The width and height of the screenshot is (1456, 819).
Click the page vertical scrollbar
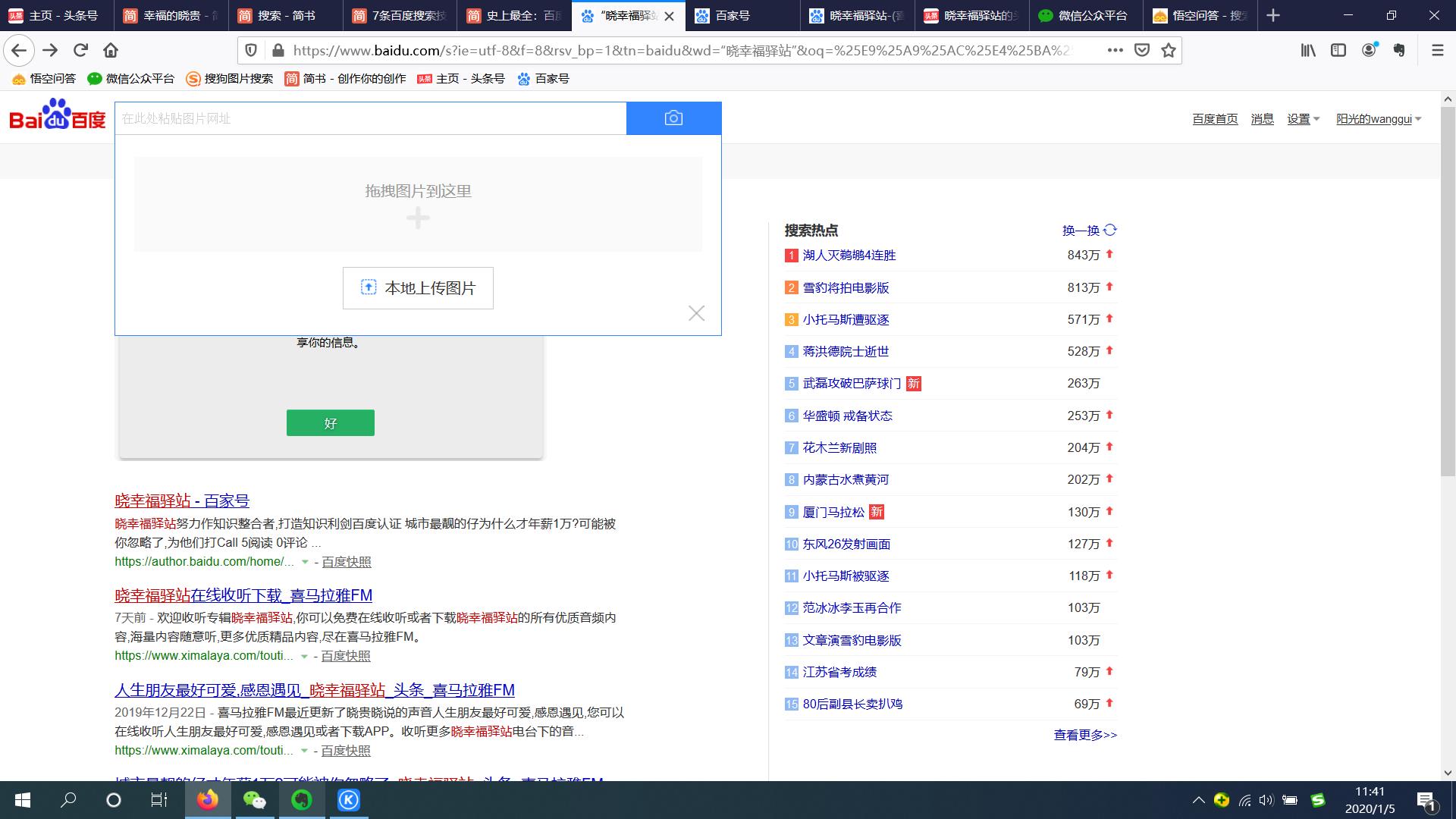click(x=1448, y=292)
